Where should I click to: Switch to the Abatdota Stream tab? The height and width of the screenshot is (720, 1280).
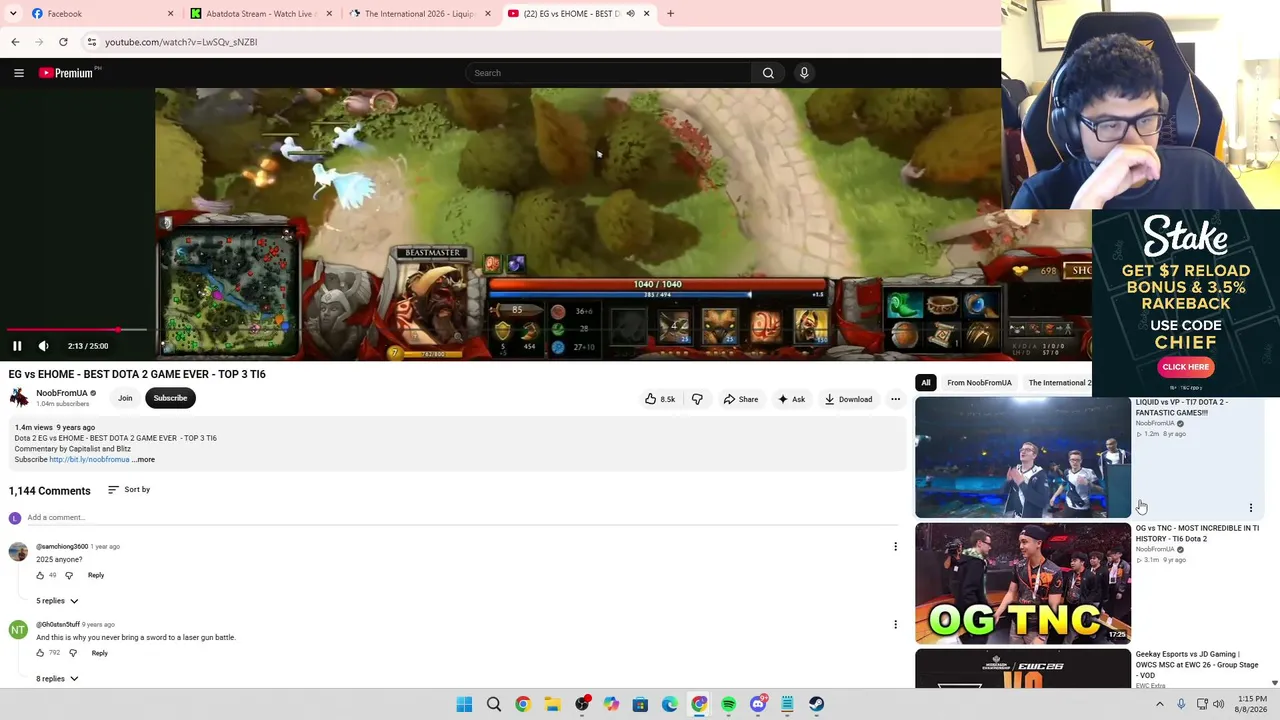tap(261, 14)
